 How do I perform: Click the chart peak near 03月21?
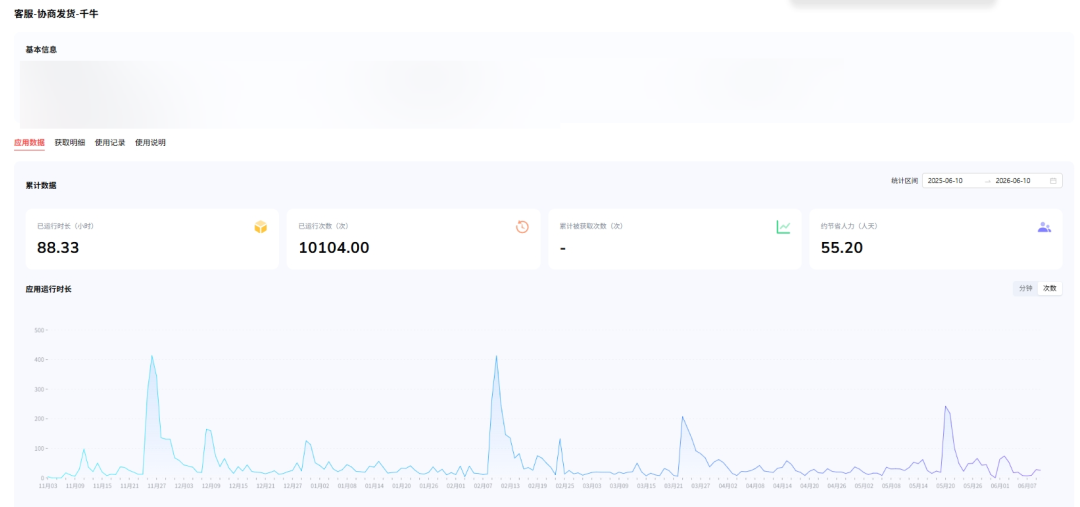click(682, 417)
